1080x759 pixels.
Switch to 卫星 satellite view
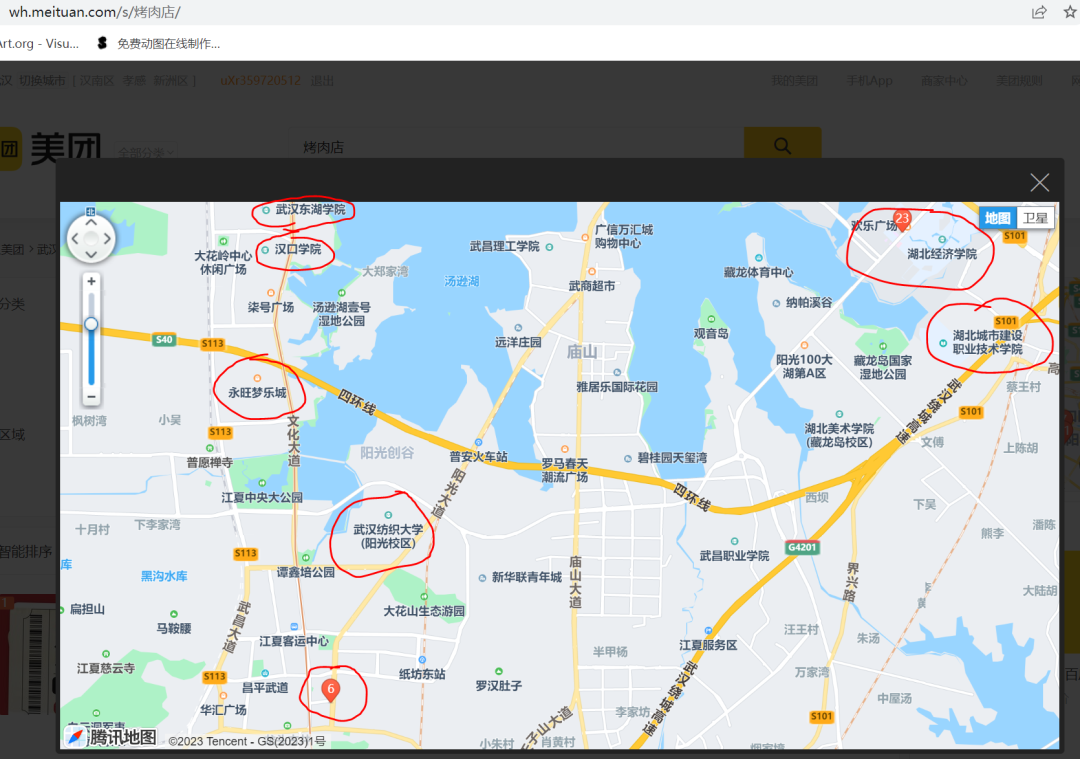tap(1035, 218)
